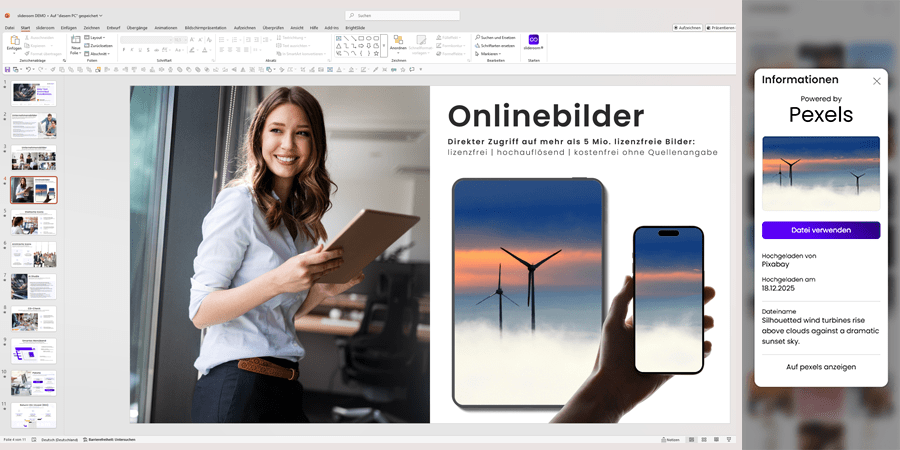900x450 pixels.
Task: Switch to the Bildschirmpräsentation tab
Action: point(205,27)
